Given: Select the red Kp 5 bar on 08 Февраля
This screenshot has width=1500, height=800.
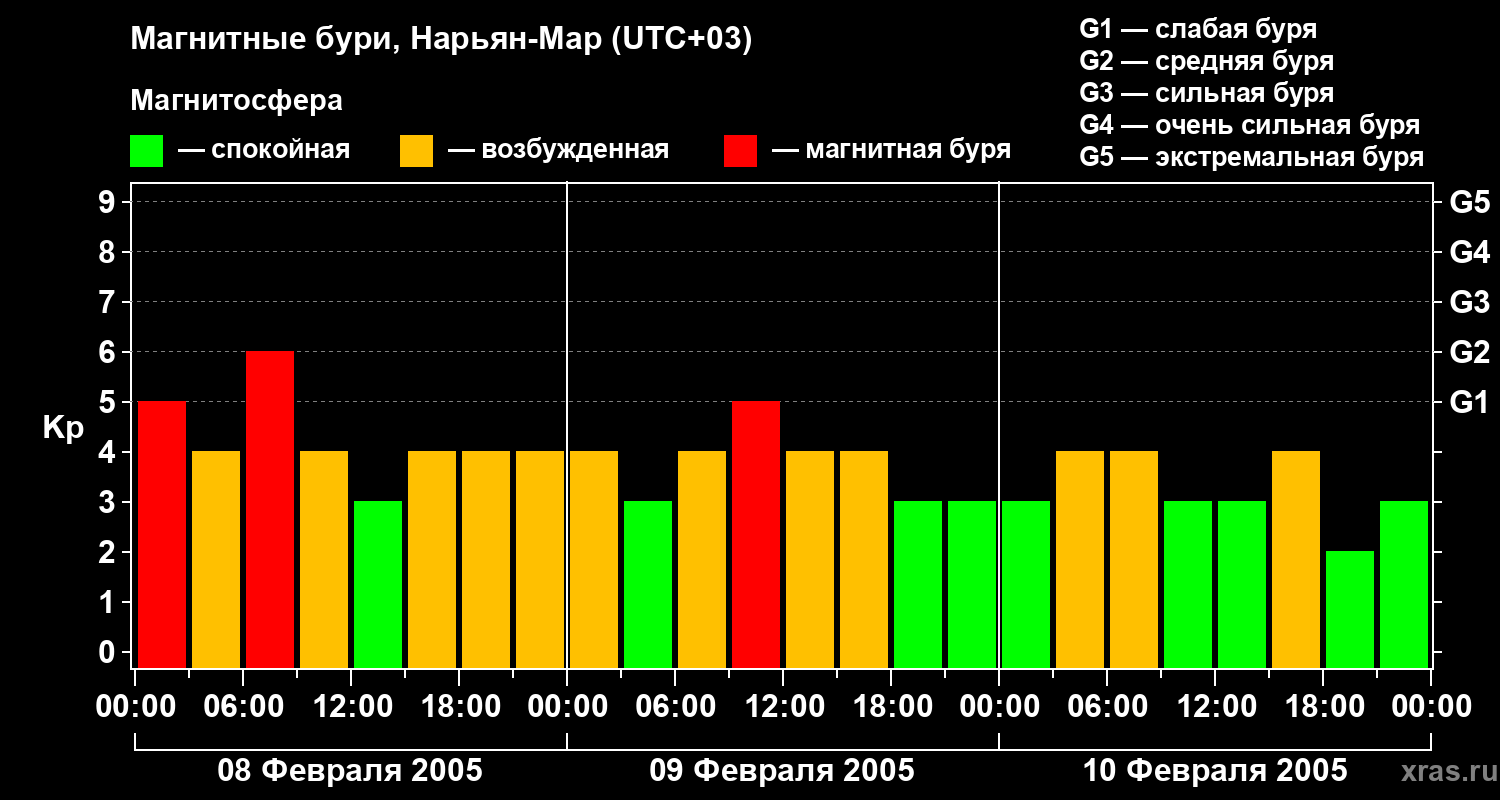Looking at the screenshot, I should click(x=162, y=534).
